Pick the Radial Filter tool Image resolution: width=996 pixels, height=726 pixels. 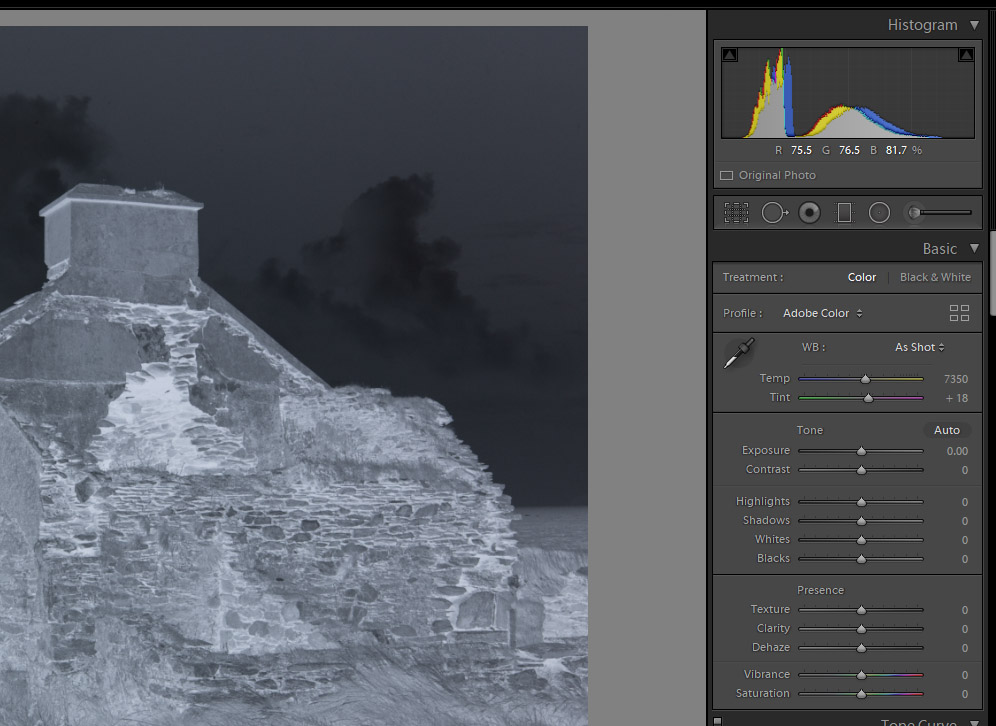879,212
